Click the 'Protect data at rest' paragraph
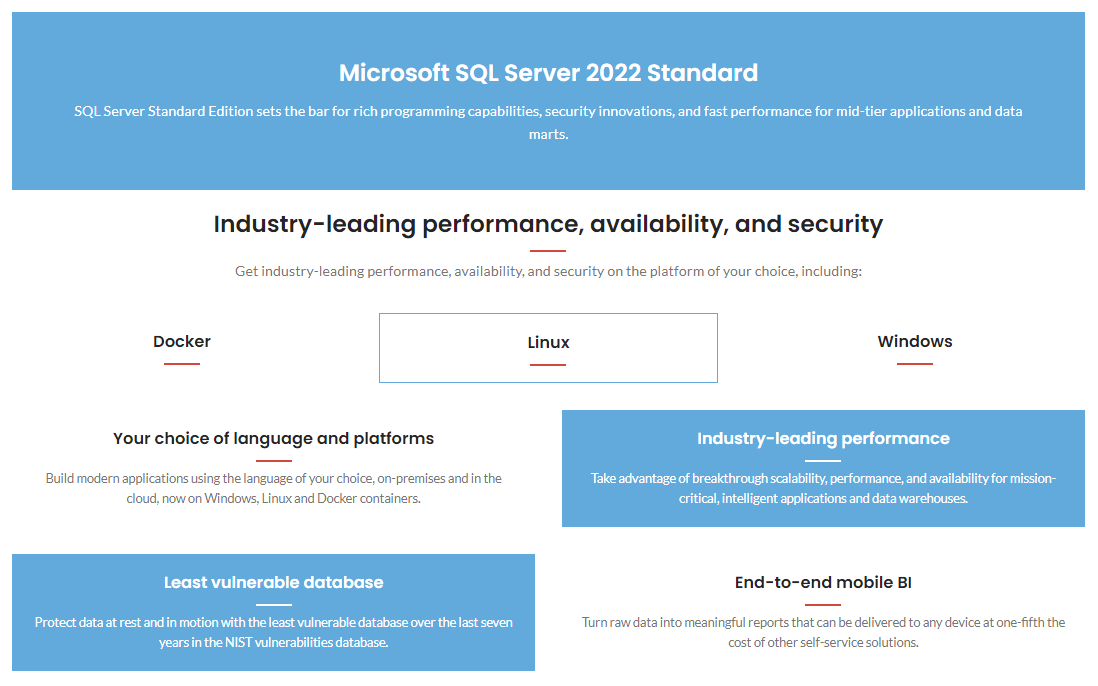Image resolution: width=1098 pixels, height=686 pixels. 274,632
